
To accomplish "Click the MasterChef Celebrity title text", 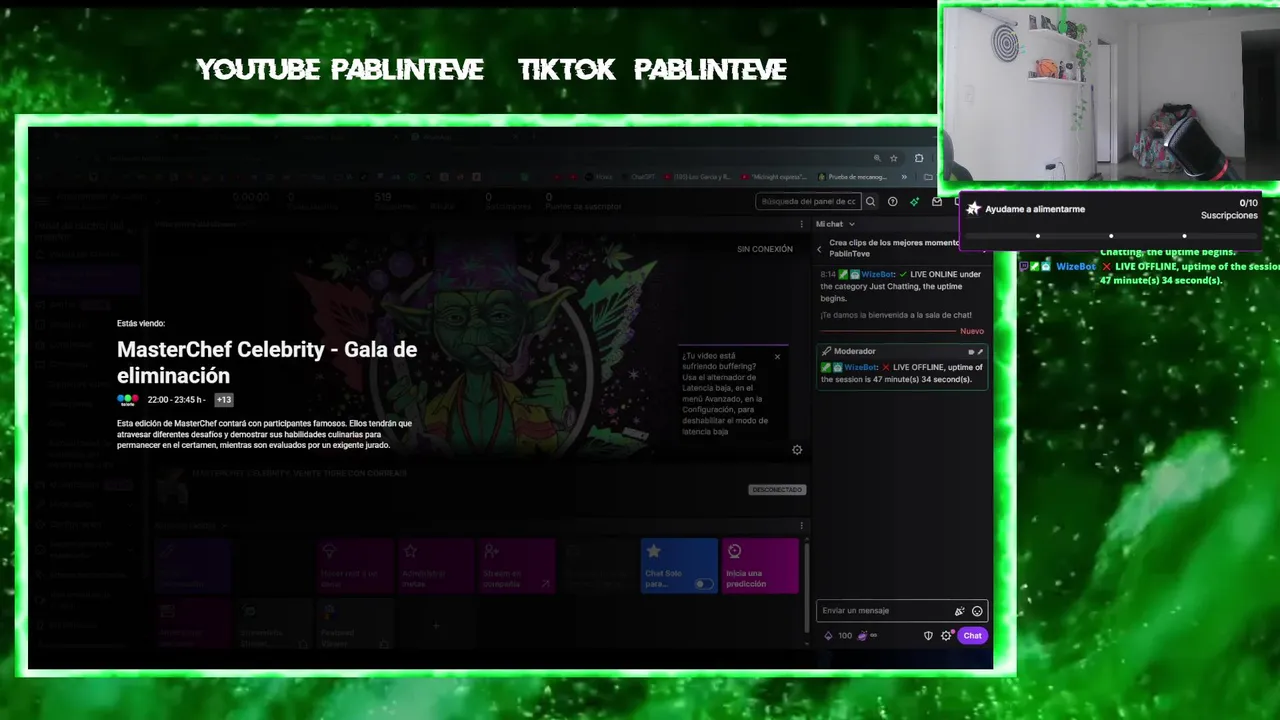I will pyautogui.click(x=267, y=362).
